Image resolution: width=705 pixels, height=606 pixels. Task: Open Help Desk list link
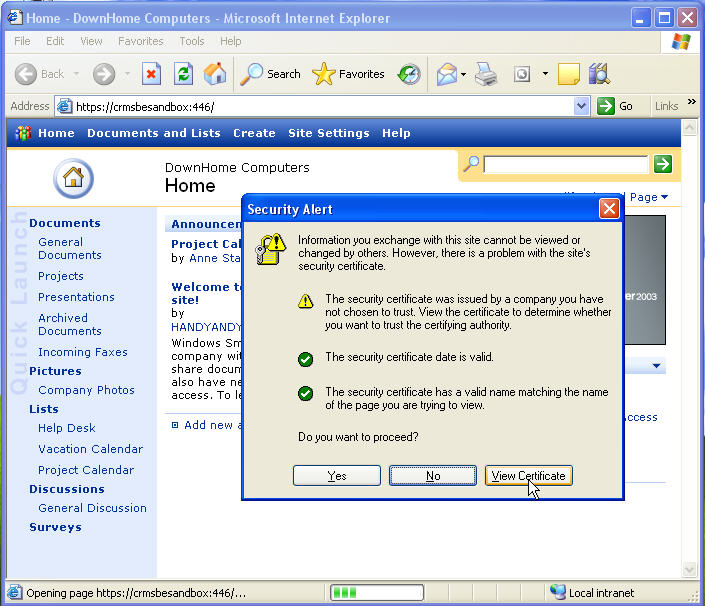click(67, 428)
